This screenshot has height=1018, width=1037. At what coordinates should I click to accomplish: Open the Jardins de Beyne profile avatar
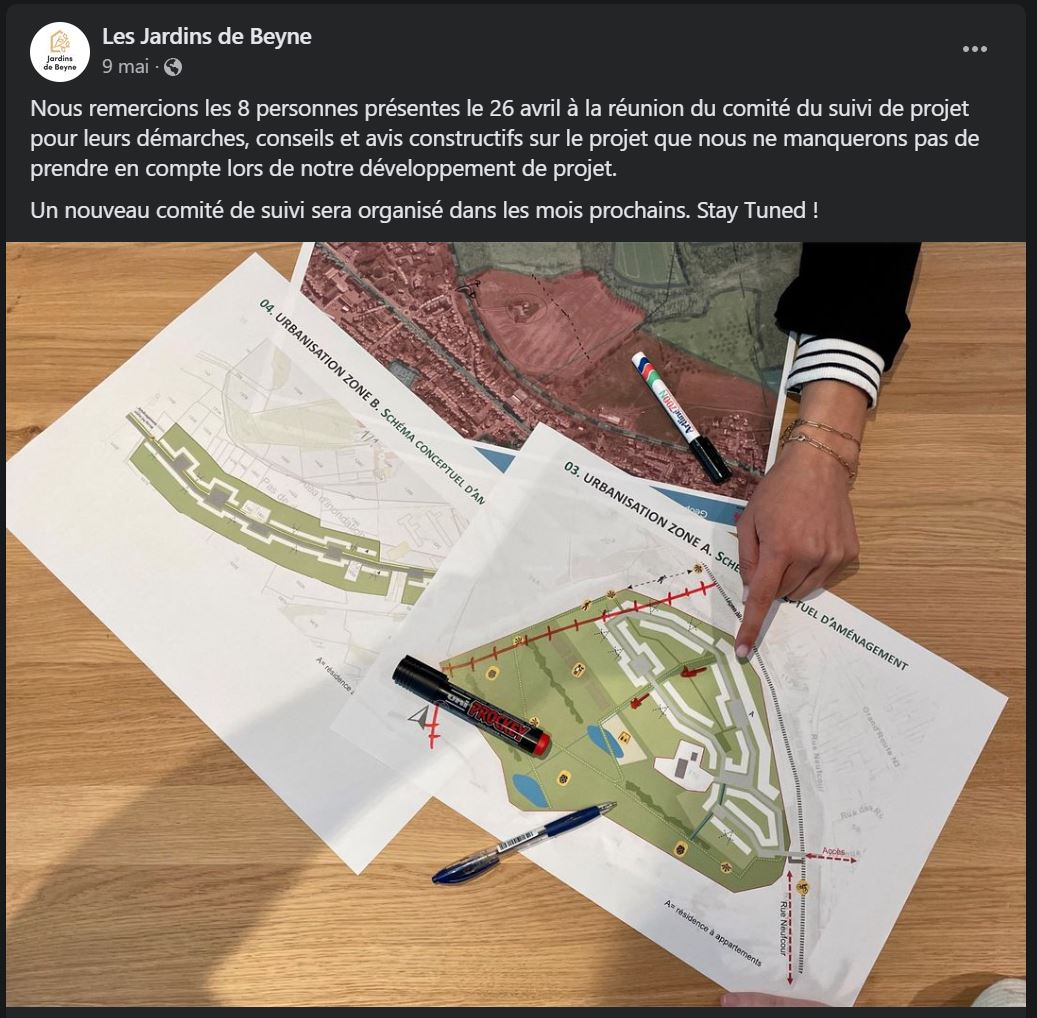click(x=60, y=51)
